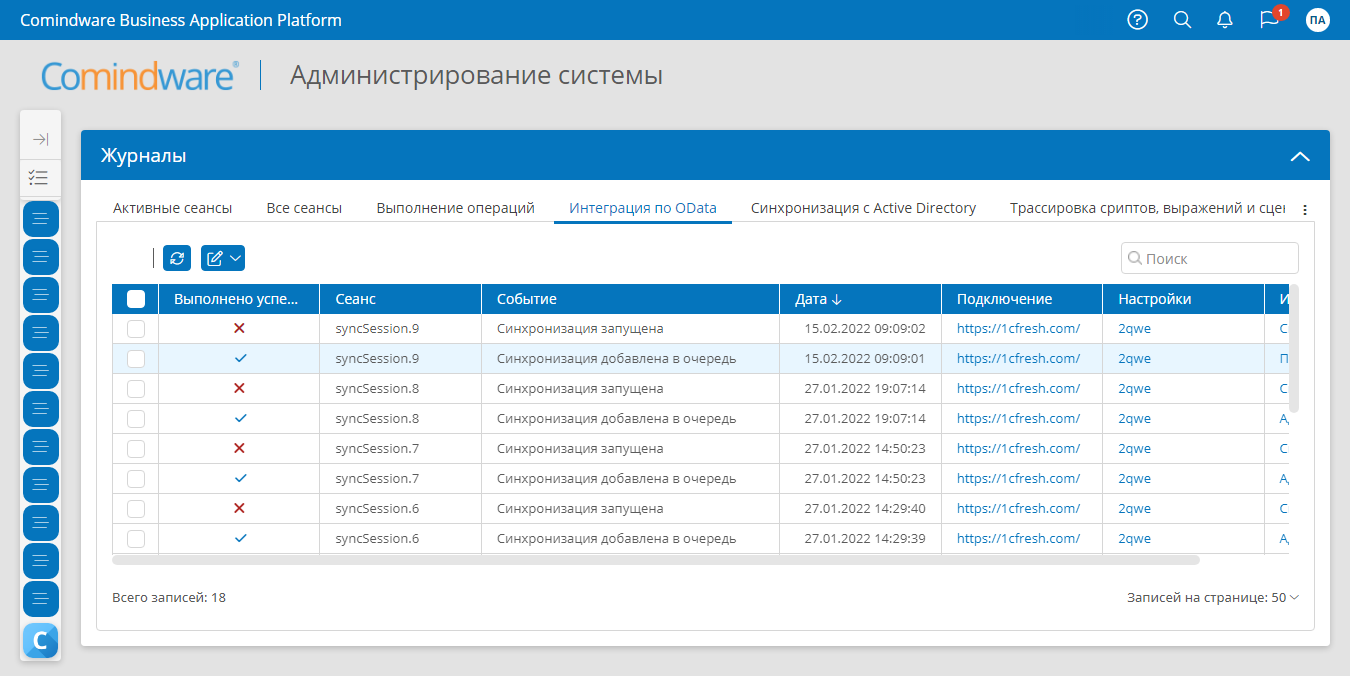Change Записей на странице: 50 dropdown
Viewport: 1350px width, 676px height.
(x=1213, y=597)
